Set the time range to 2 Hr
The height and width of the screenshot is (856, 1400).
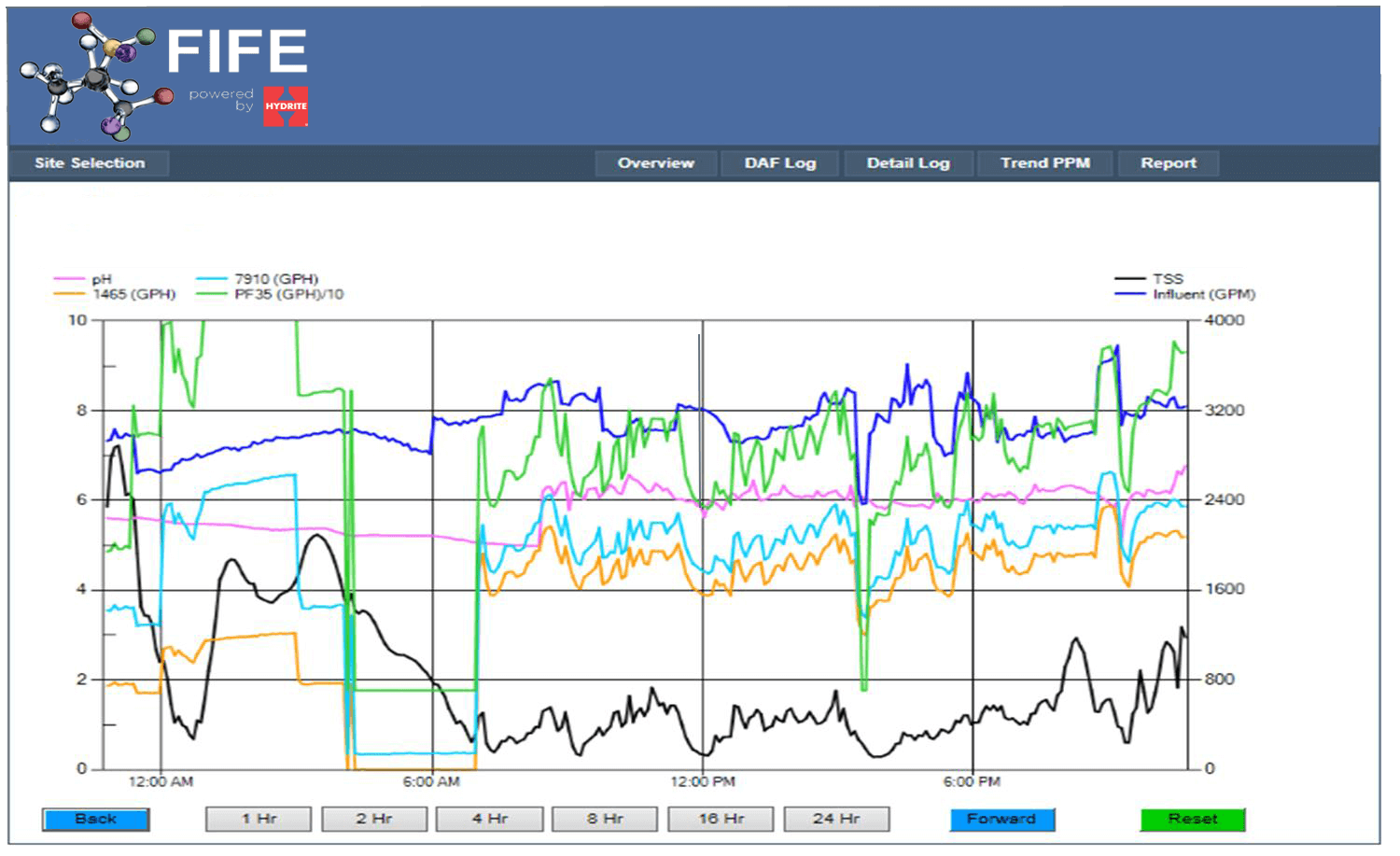(x=374, y=820)
